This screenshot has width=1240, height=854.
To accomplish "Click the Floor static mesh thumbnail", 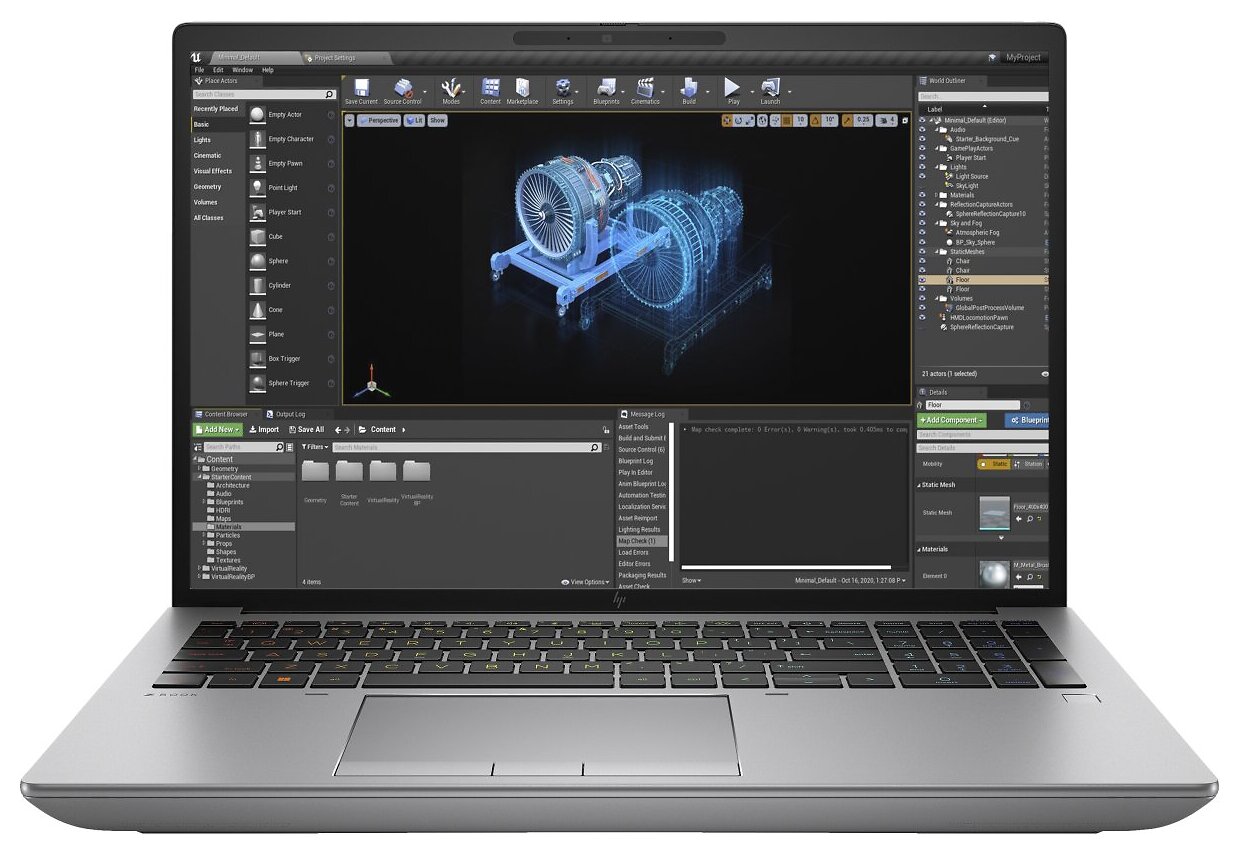I will (x=994, y=513).
